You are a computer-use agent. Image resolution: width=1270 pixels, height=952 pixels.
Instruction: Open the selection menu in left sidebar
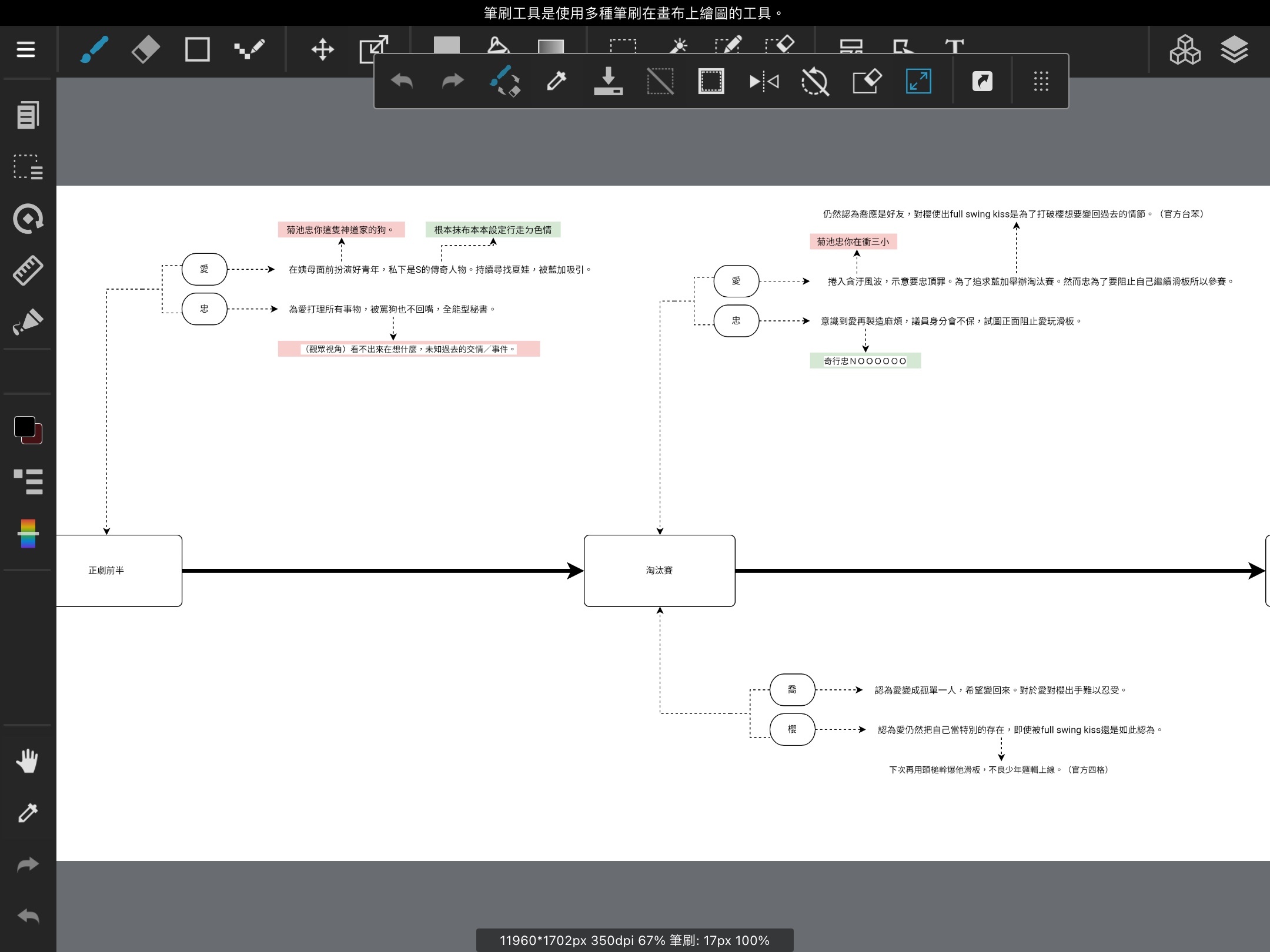pyautogui.click(x=28, y=167)
